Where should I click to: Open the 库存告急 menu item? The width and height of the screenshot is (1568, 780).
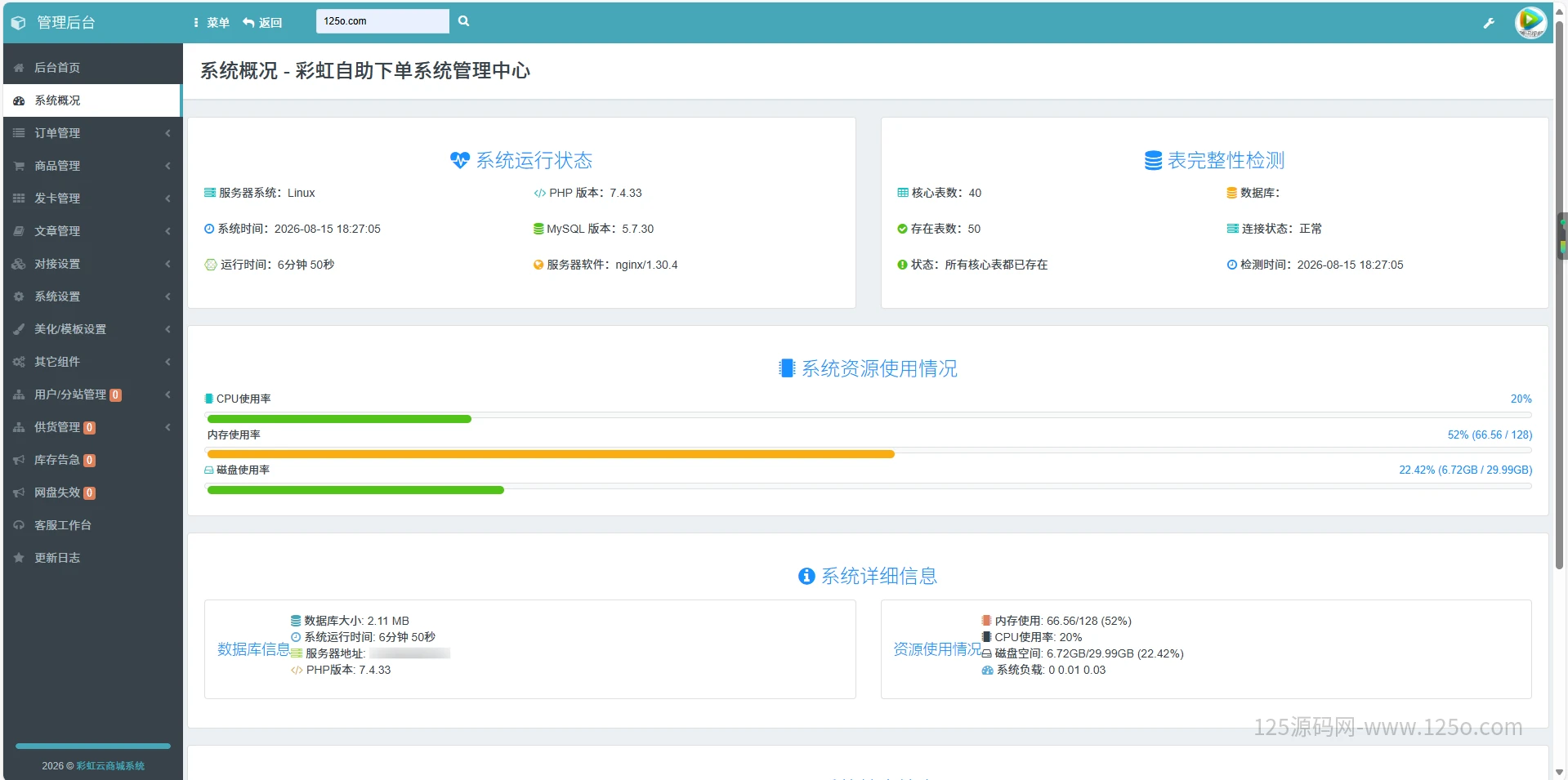(x=92, y=460)
